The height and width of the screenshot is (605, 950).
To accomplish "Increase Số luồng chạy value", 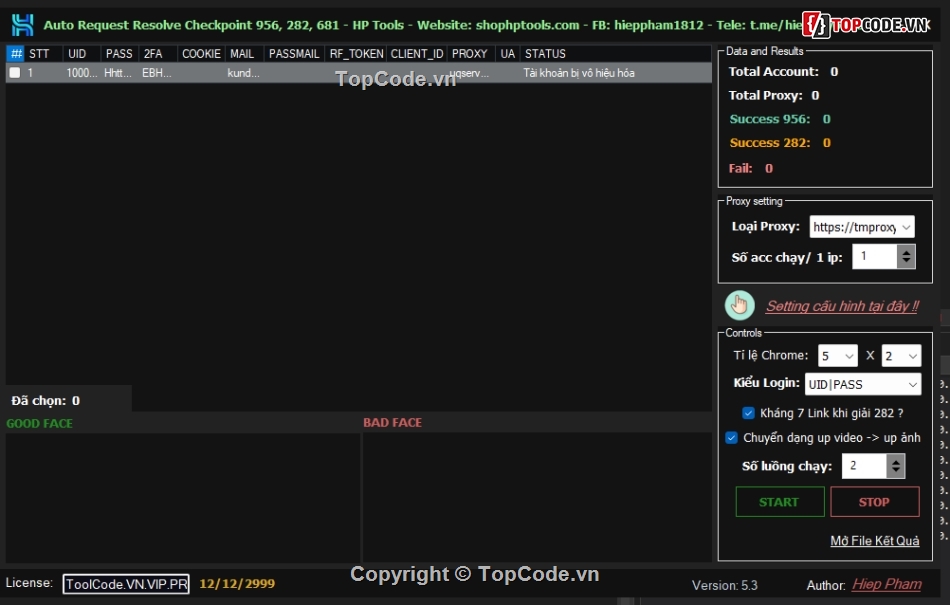I will pyautogui.click(x=895, y=460).
